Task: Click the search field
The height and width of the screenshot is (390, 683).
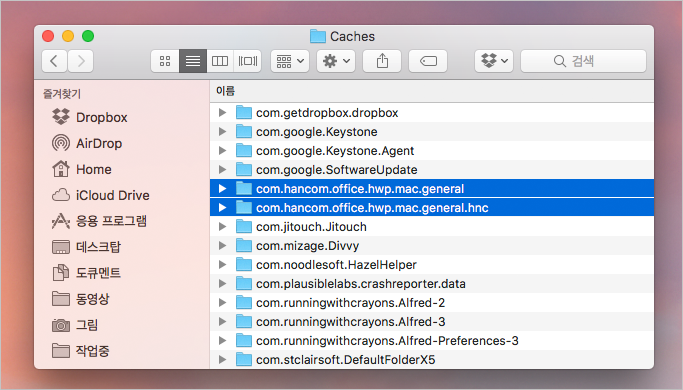Action: pyautogui.click(x=583, y=61)
